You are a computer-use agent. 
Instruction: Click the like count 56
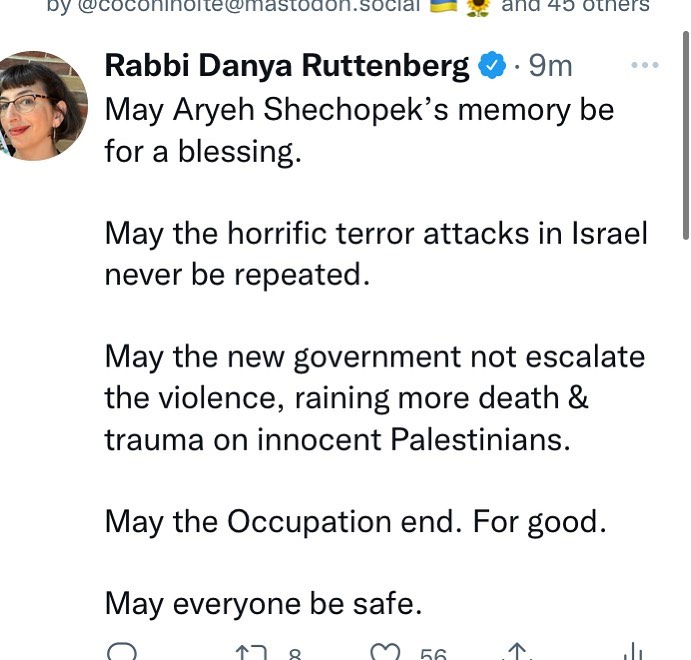pyautogui.click(x=433, y=655)
